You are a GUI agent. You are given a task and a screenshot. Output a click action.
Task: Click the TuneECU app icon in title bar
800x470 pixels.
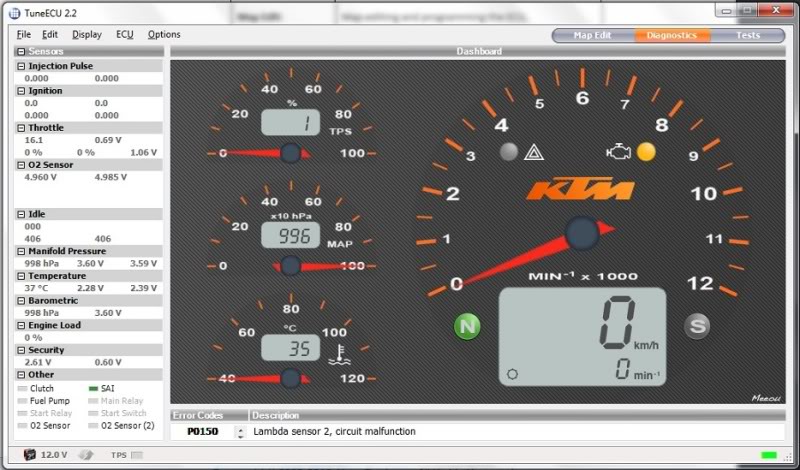(14, 13)
